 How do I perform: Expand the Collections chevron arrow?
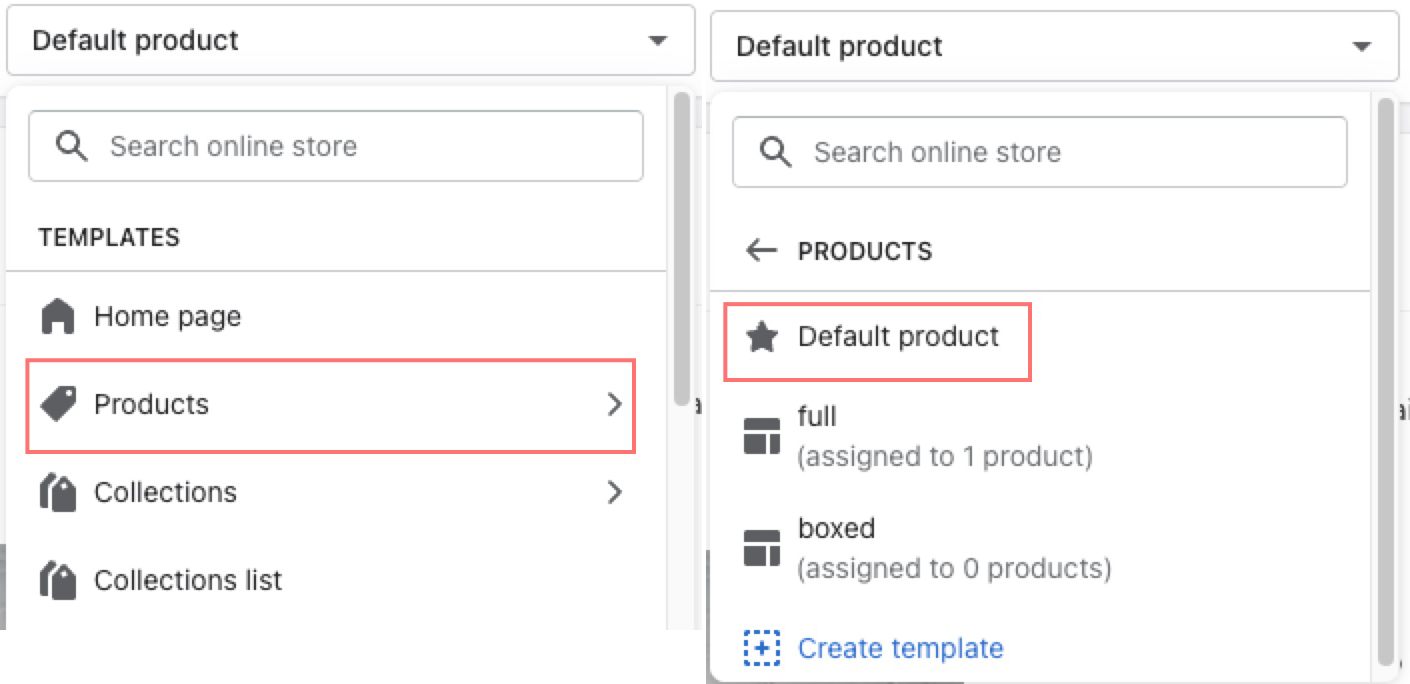615,492
